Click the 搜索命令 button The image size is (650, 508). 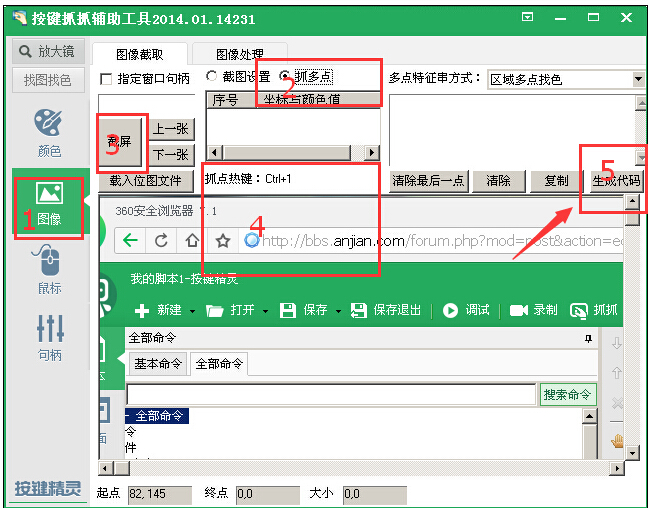point(568,394)
